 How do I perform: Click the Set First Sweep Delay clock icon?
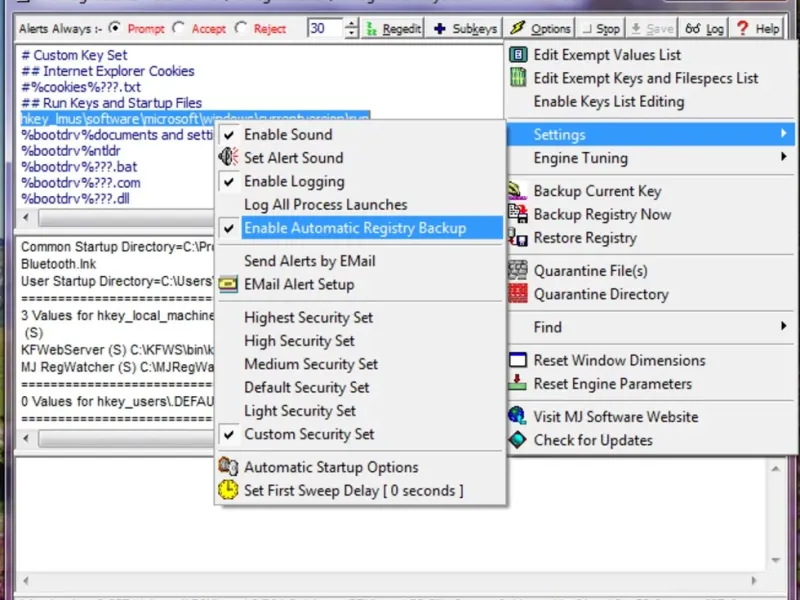(228, 490)
